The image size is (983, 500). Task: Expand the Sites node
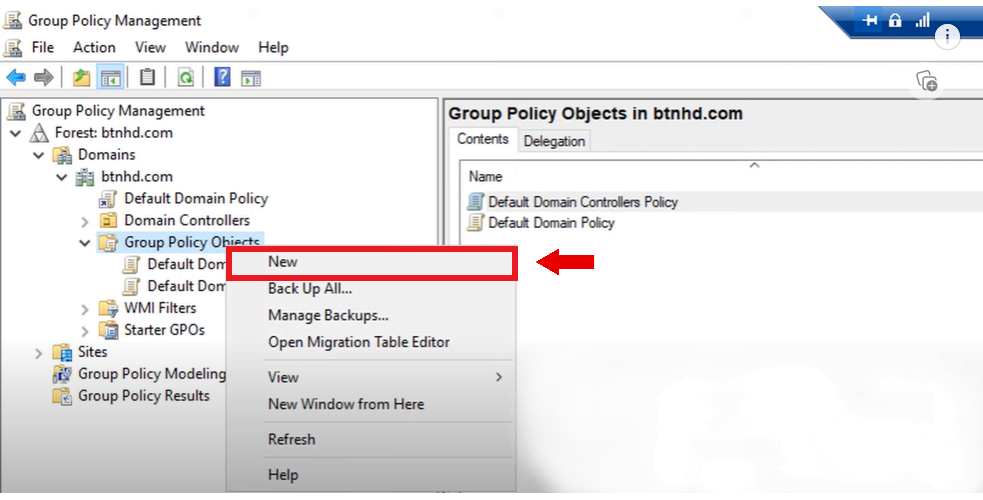tap(39, 353)
